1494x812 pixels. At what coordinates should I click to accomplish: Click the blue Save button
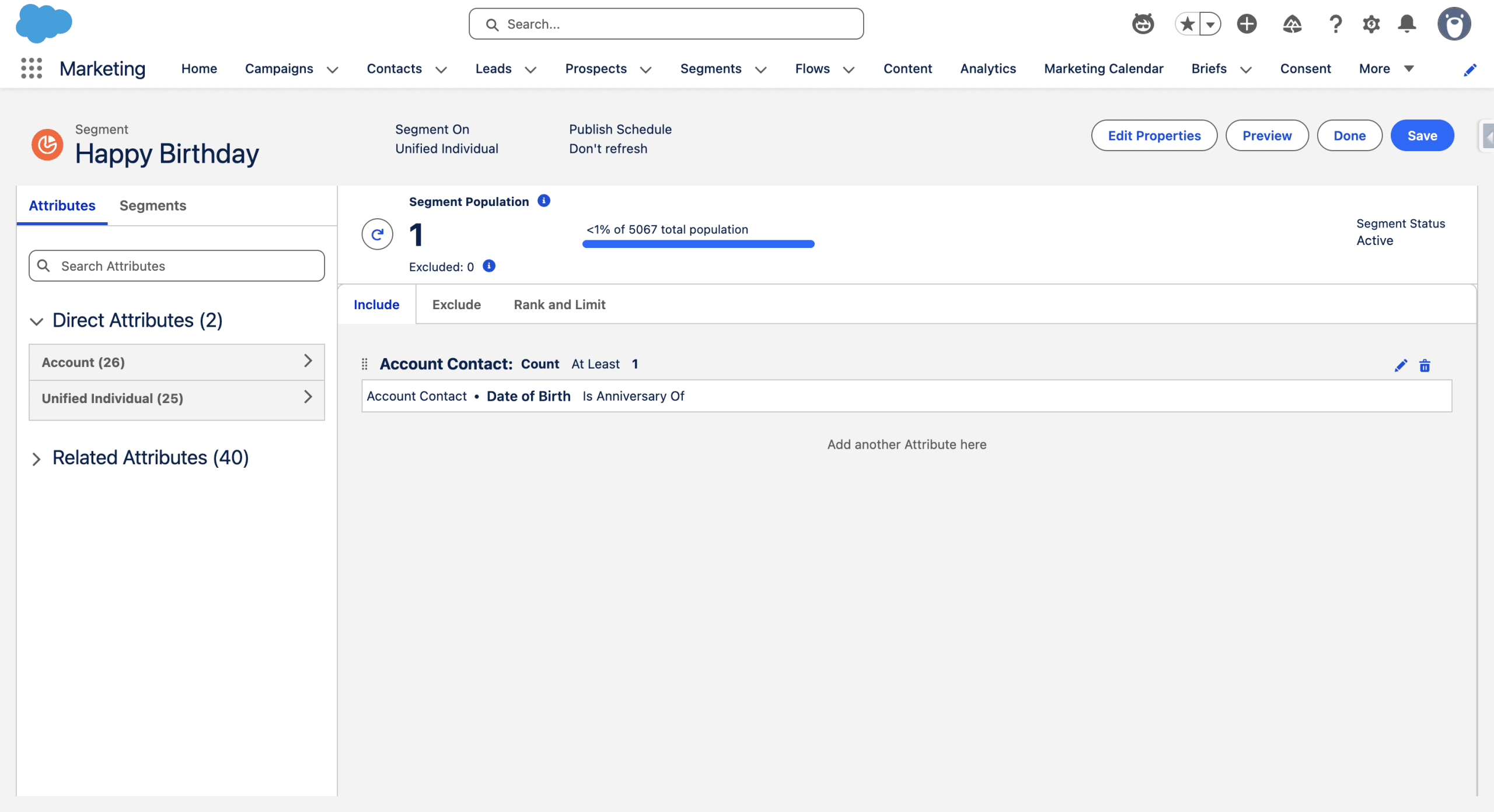coord(1422,135)
